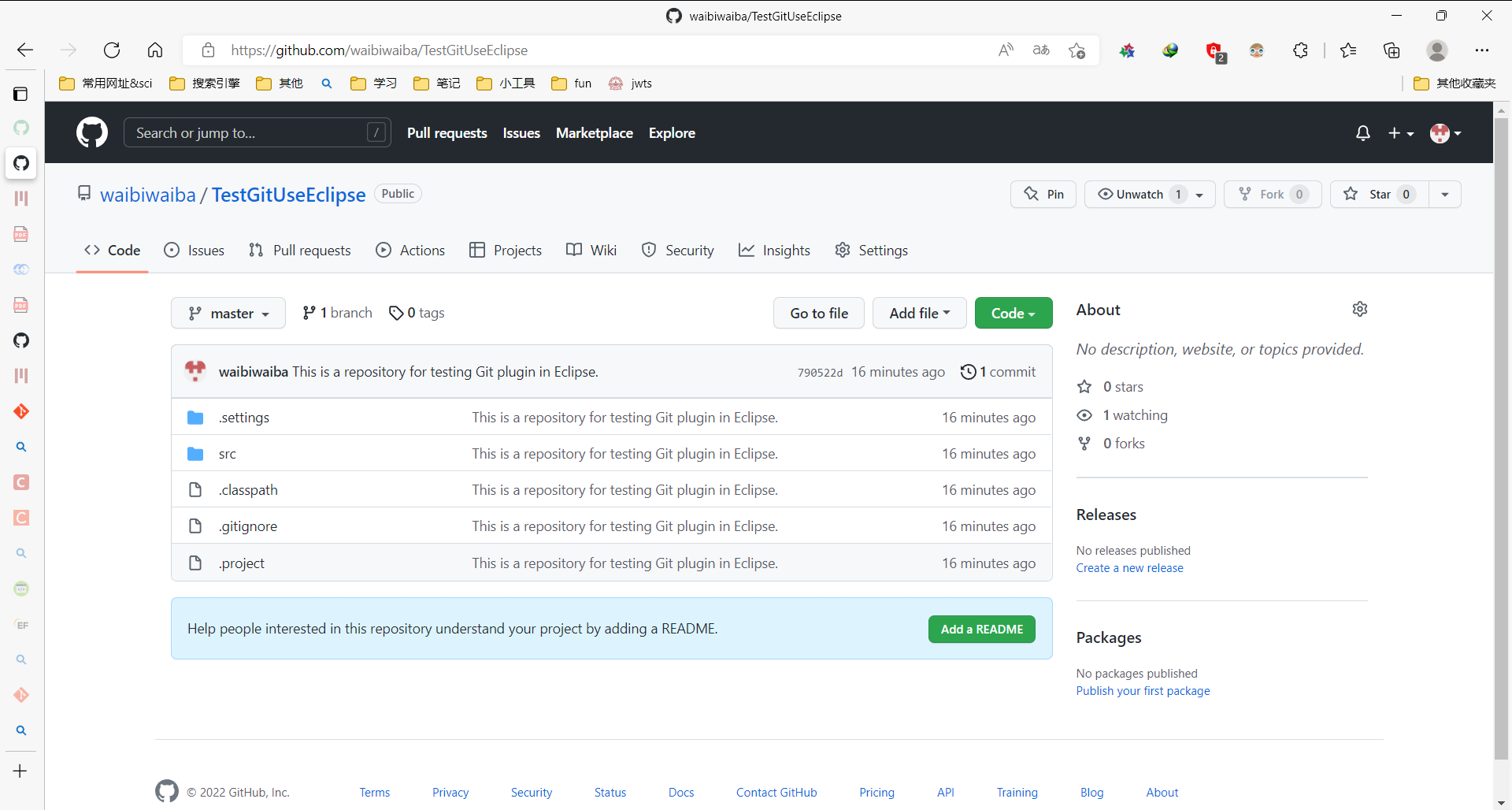
Task: Open the Wiki tab
Action: pyautogui.click(x=591, y=251)
